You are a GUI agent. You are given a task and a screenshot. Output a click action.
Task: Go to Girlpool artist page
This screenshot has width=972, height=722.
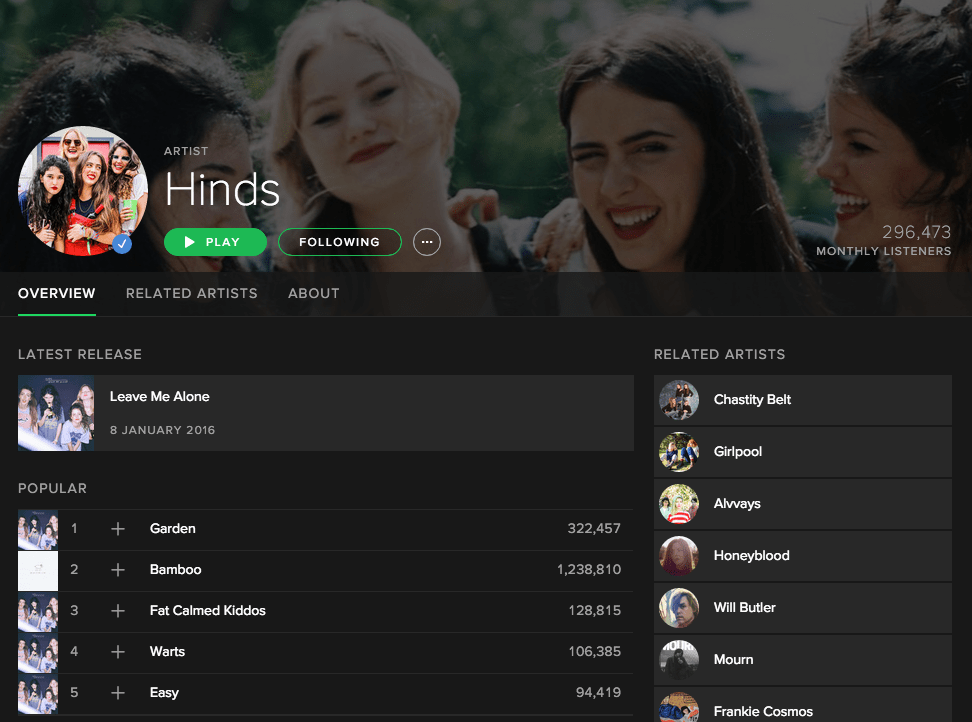738,452
